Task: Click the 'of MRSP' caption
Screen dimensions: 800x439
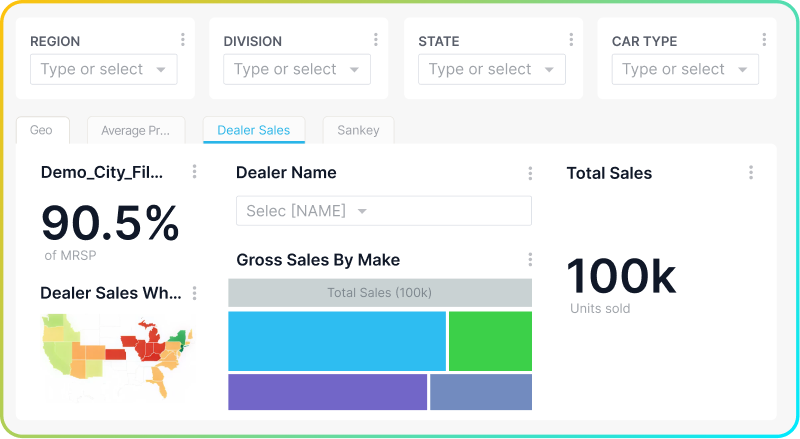Action: 70,255
